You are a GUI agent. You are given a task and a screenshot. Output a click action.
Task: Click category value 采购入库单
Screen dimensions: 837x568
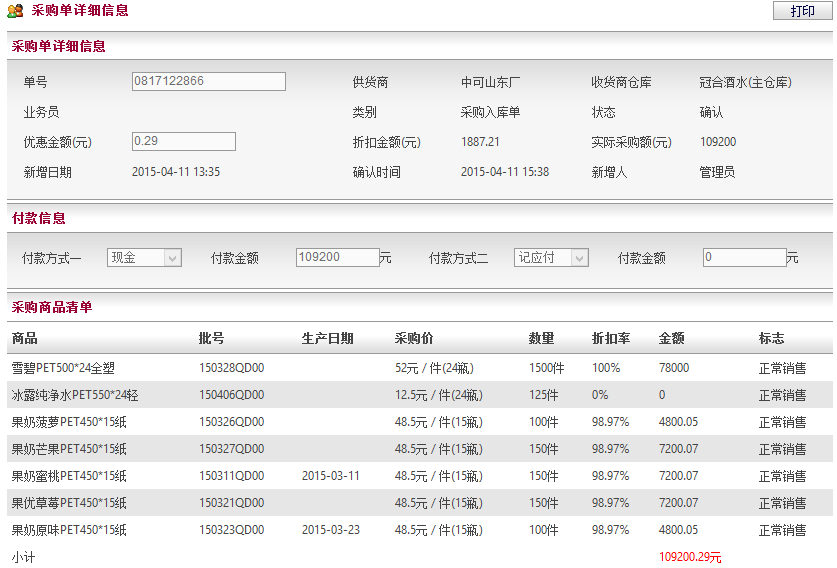coord(491,112)
